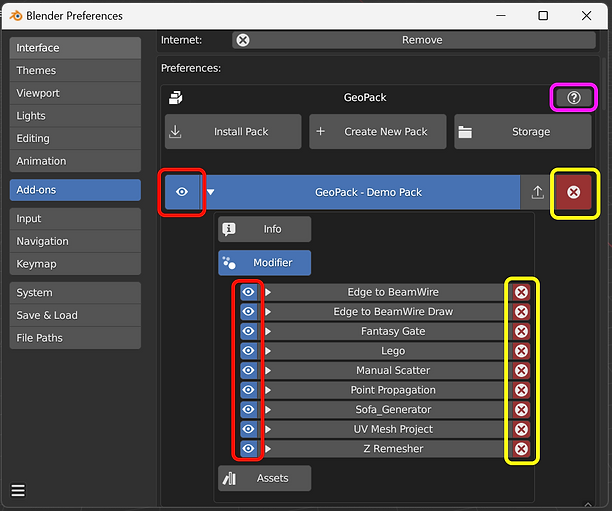The width and height of the screenshot is (612, 511).
Task: Open the Interface preferences section
Action: tap(75, 48)
